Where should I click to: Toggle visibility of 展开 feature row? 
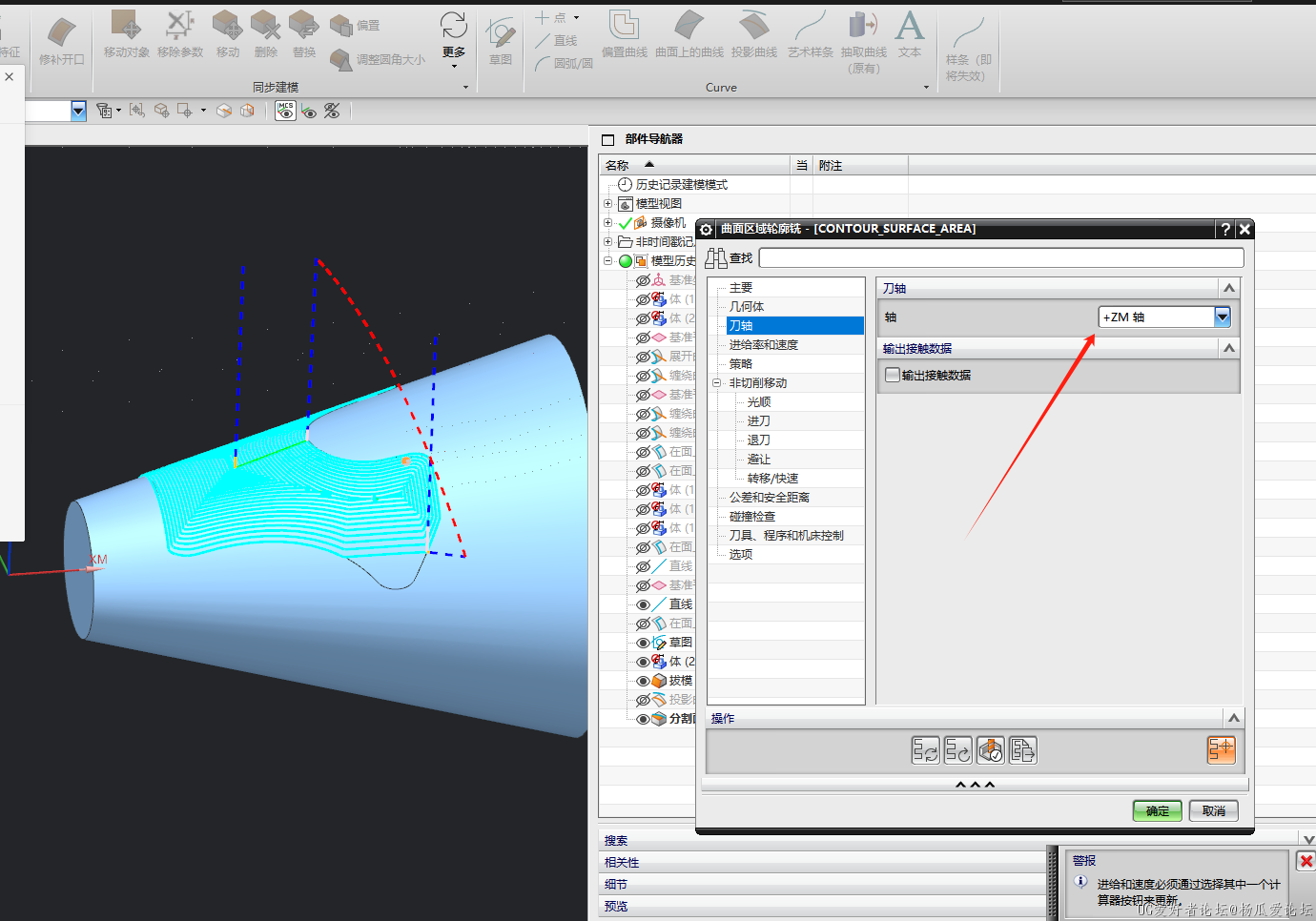click(643, 357)
